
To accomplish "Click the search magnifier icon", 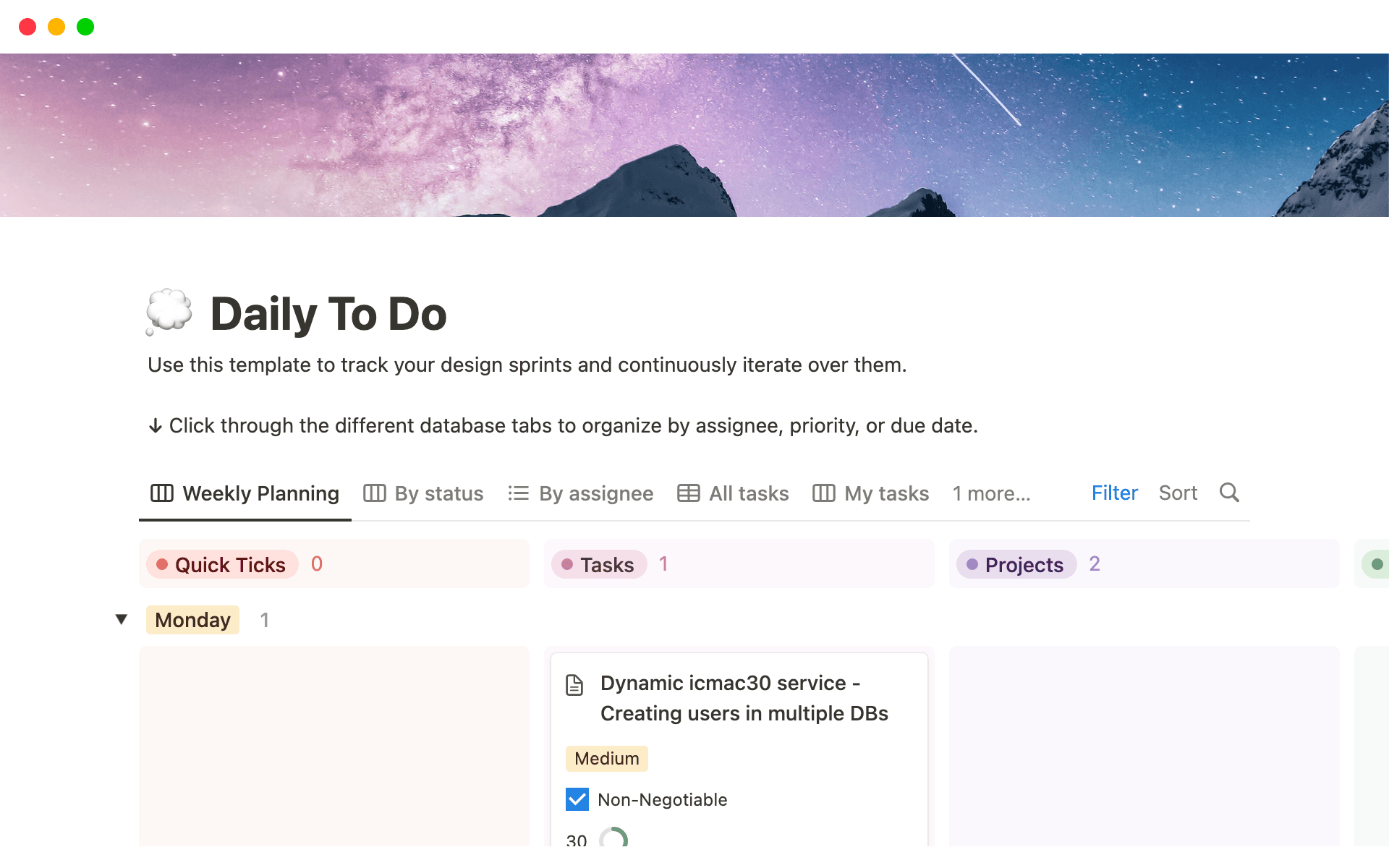I will click(1229, 493).
